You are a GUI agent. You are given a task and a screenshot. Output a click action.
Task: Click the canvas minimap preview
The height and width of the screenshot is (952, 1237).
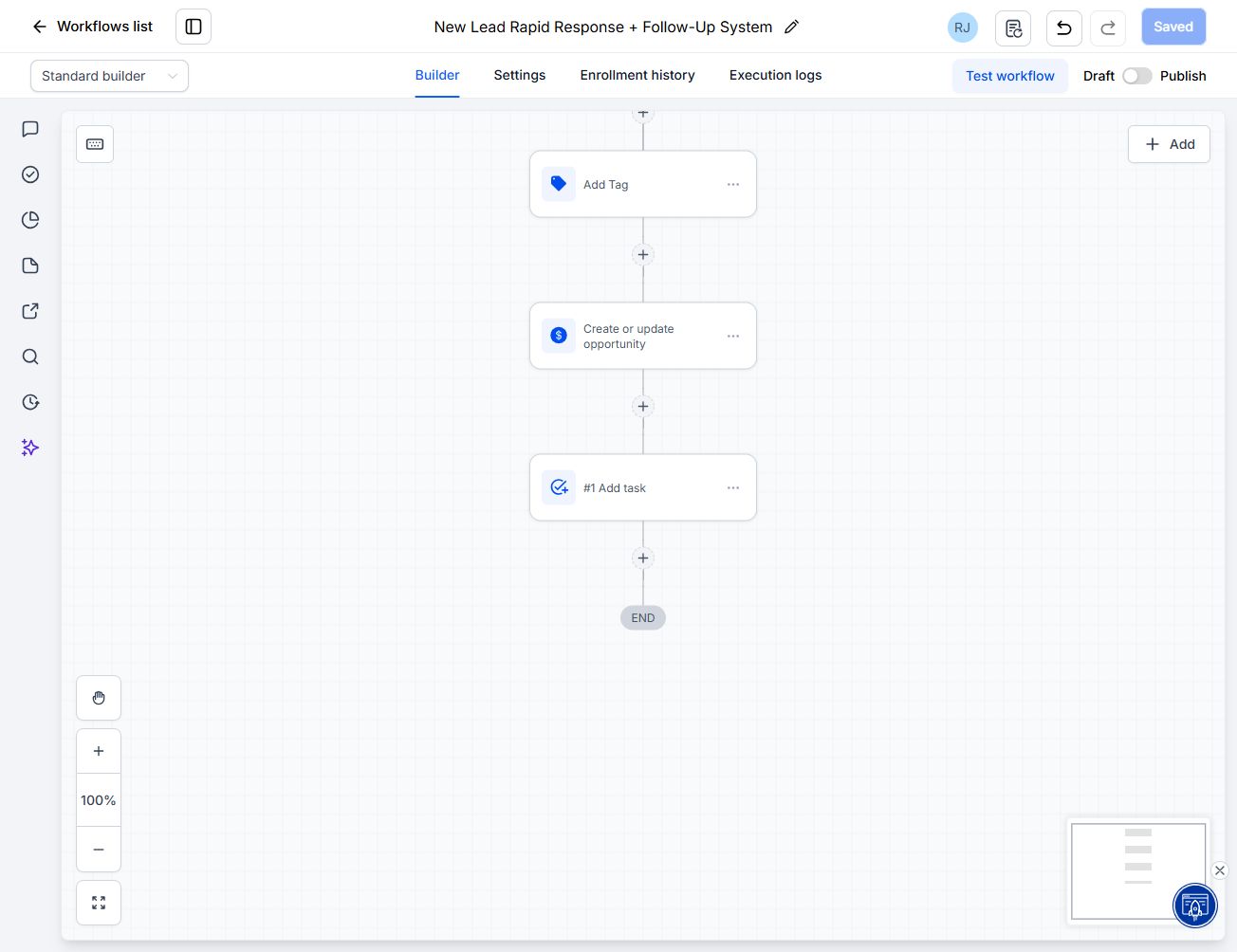click(x=1138, y=870)
